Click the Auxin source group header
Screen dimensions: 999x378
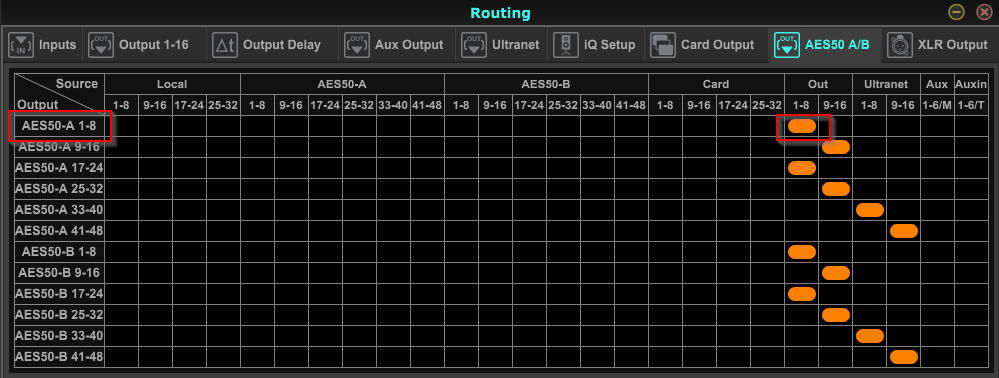point(971,84)
